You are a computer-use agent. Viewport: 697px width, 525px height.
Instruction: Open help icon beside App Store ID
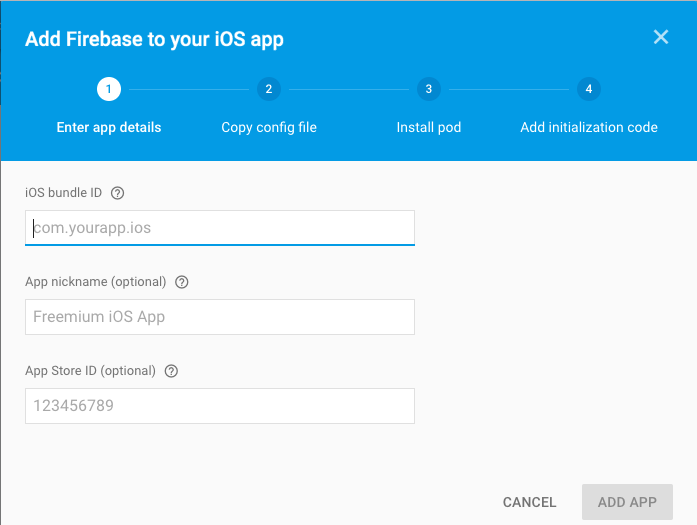coord(171,371)
